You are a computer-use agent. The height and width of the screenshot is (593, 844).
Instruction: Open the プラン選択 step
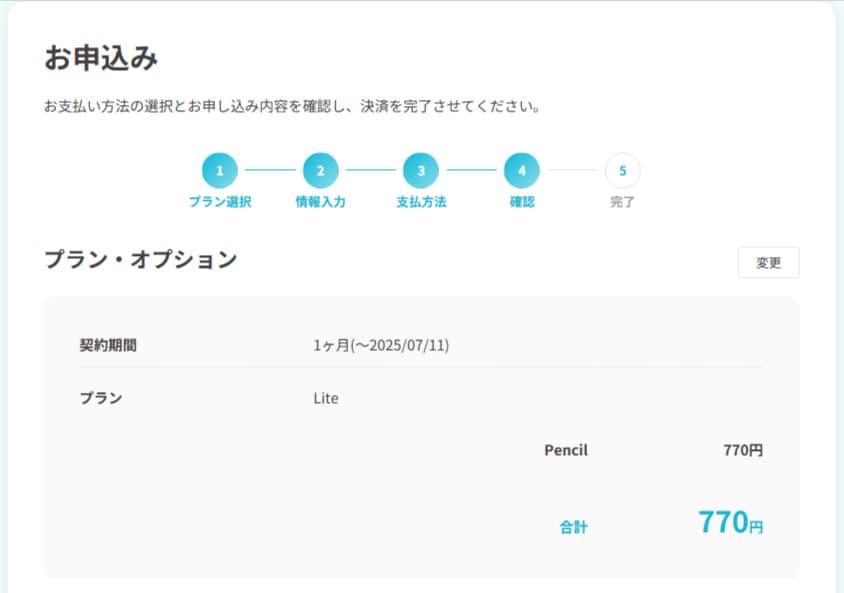[x=220, y=201]
